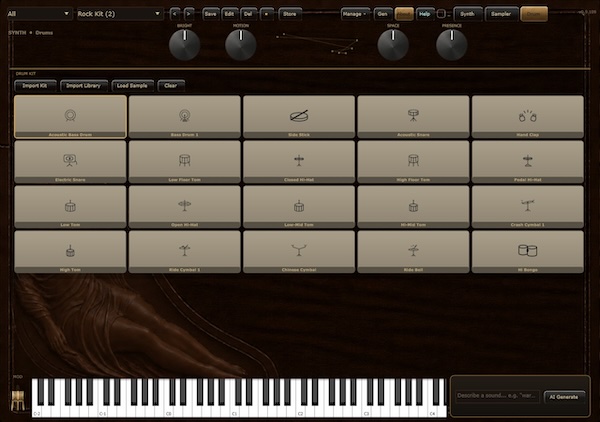The image size is (600, 422).
Task: Click the highlighted button between Gen and Help
Action: 404,14
